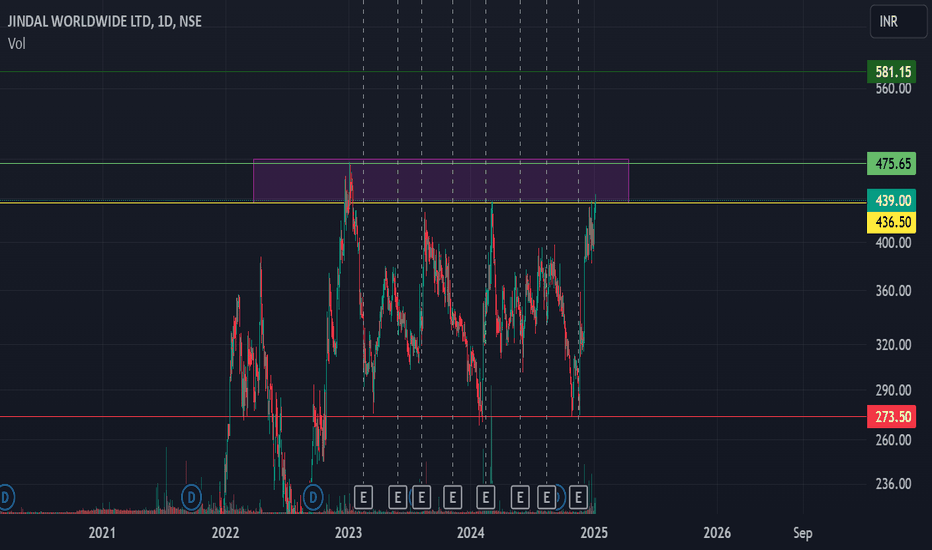
Task: Click the 290.00 price axis value
Action: pos(893,390)
